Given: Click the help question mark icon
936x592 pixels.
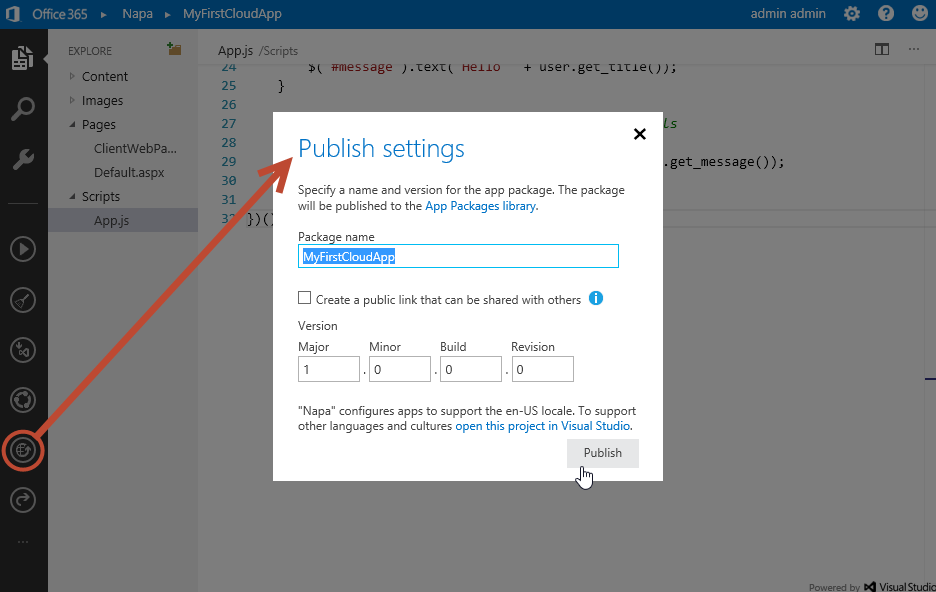Looking at the screenshot, I should coord(886,14).
